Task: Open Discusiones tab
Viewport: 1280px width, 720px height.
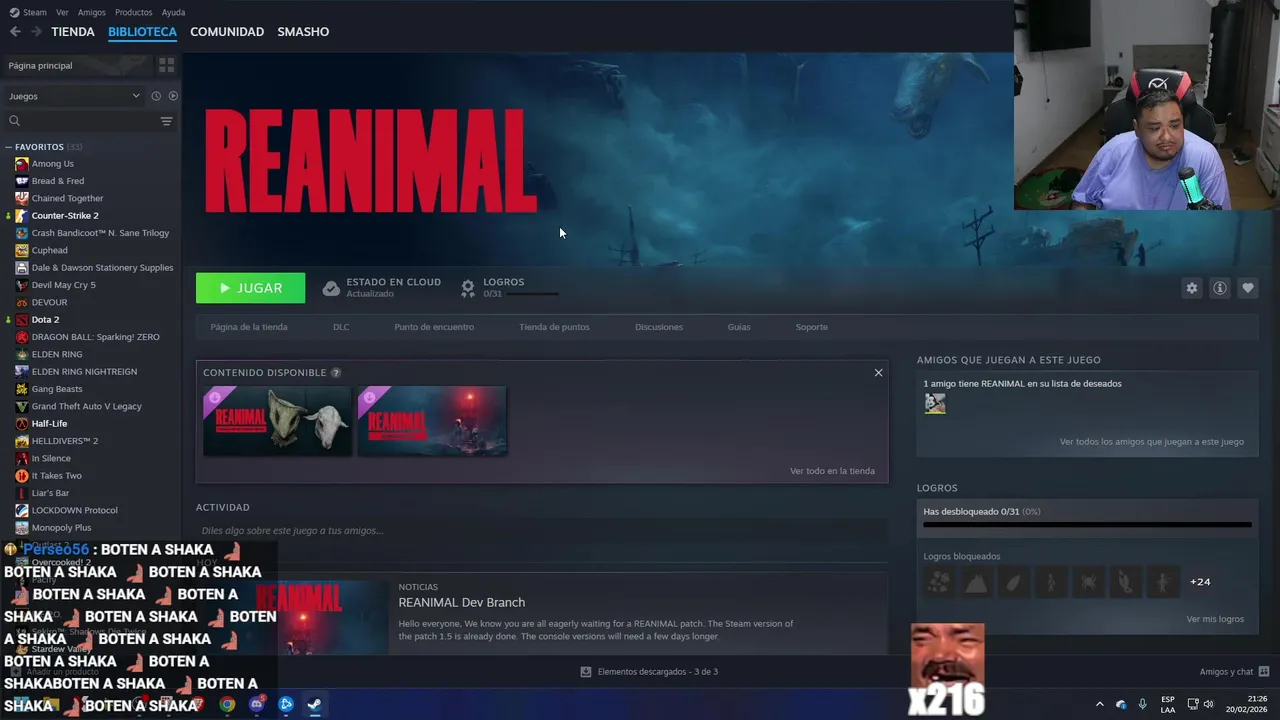Action: (659, 327)
